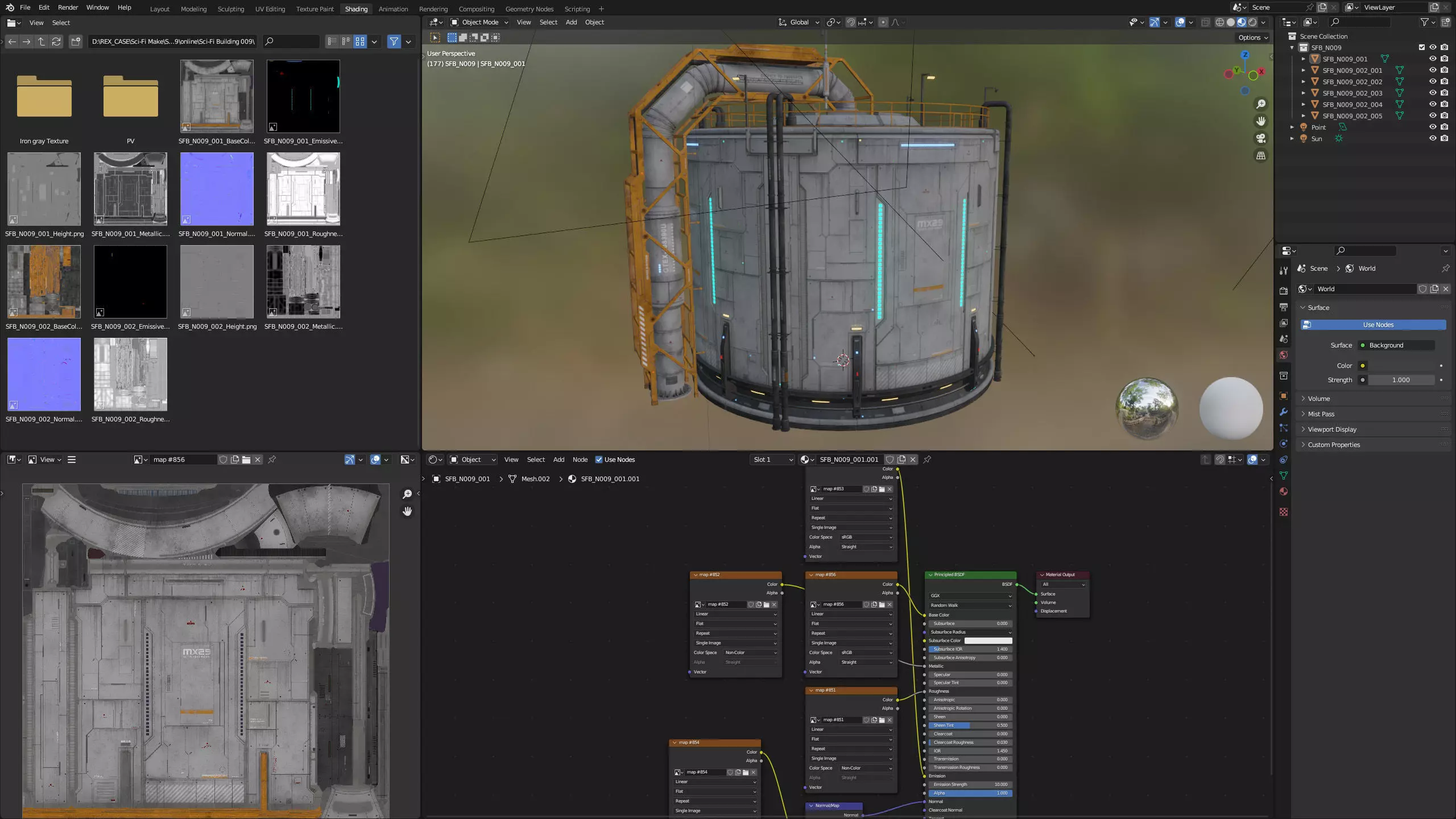Hide the Sun light with eye icon
Image resolution: width=1456 pixels, height=819 pixels.
point(1433,138)
